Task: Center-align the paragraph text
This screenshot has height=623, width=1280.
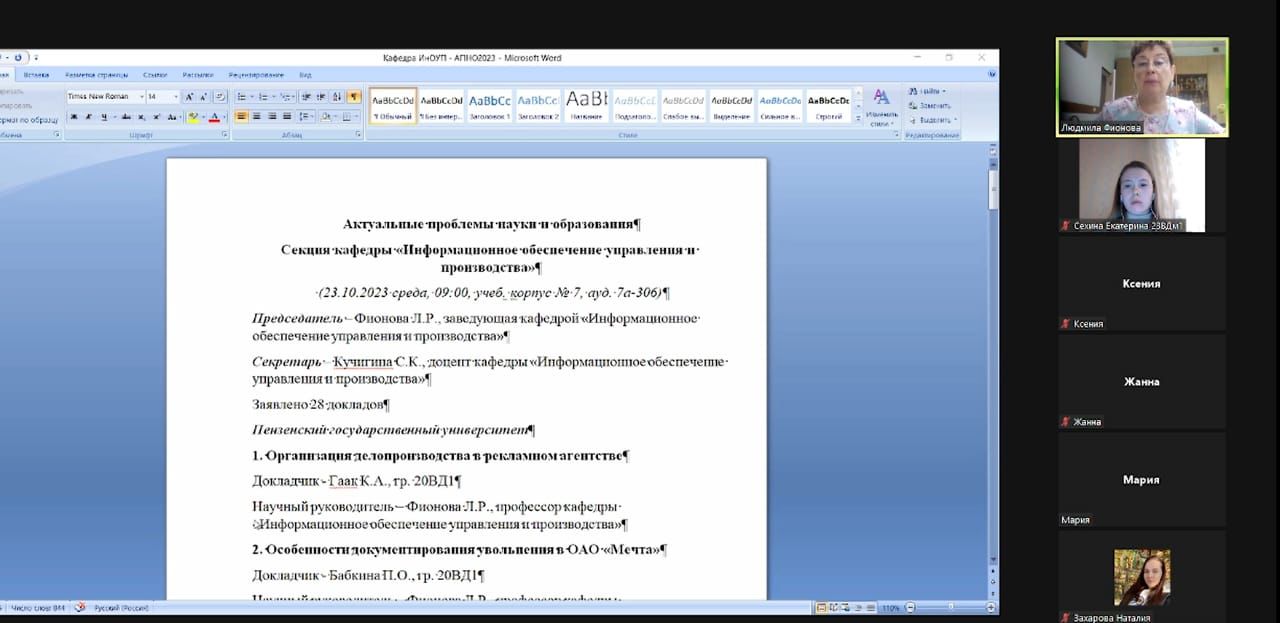Action: click(x=256, y=117)
